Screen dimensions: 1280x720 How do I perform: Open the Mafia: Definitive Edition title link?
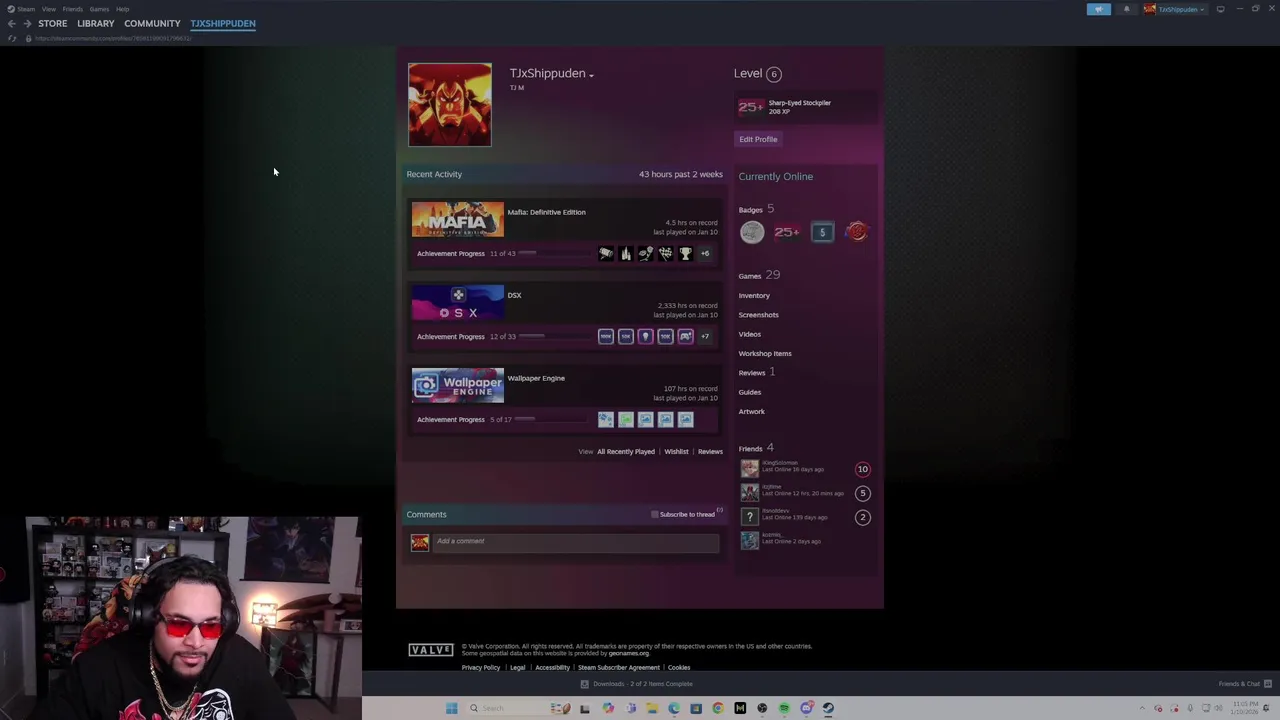tap(546, 212)
